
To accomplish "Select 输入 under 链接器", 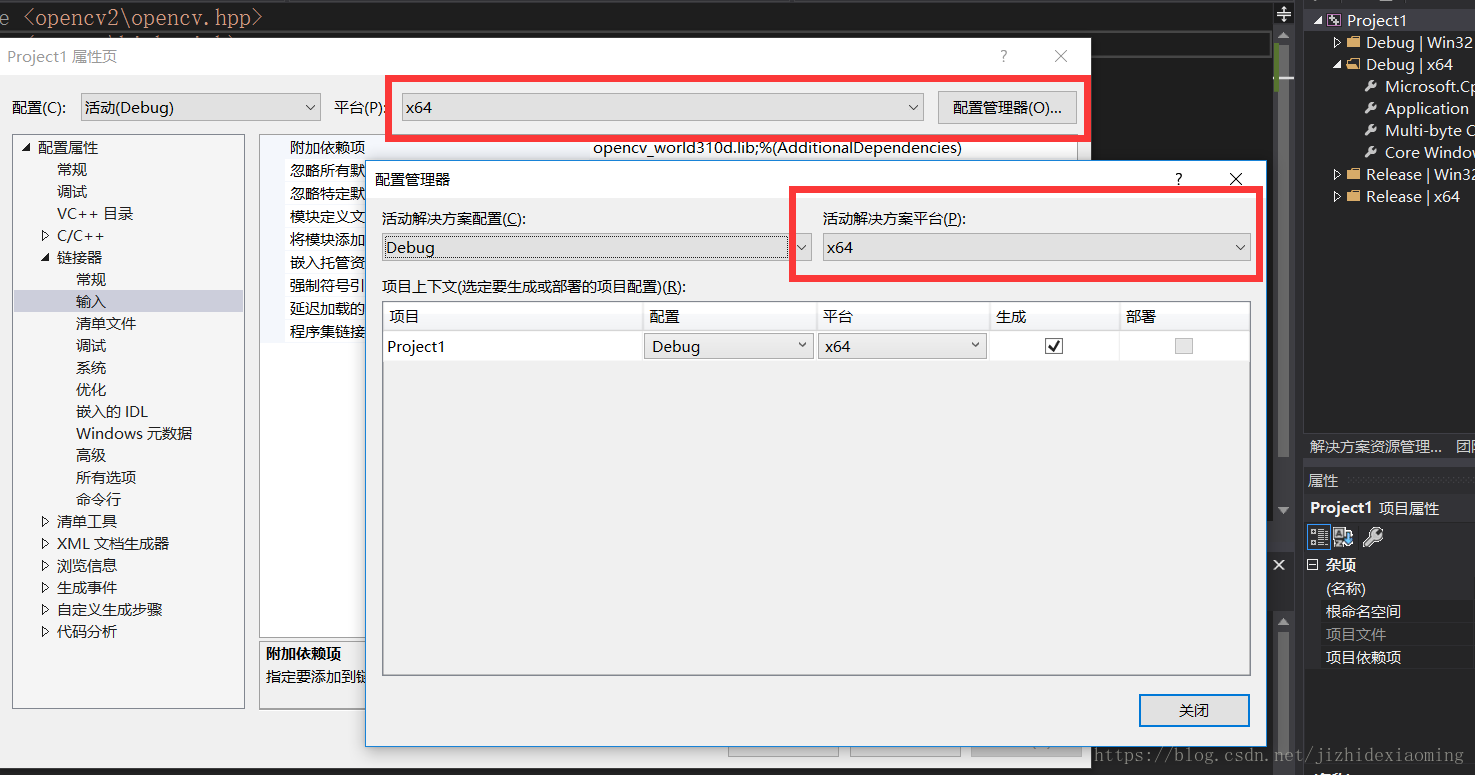I will click(91, 302).
